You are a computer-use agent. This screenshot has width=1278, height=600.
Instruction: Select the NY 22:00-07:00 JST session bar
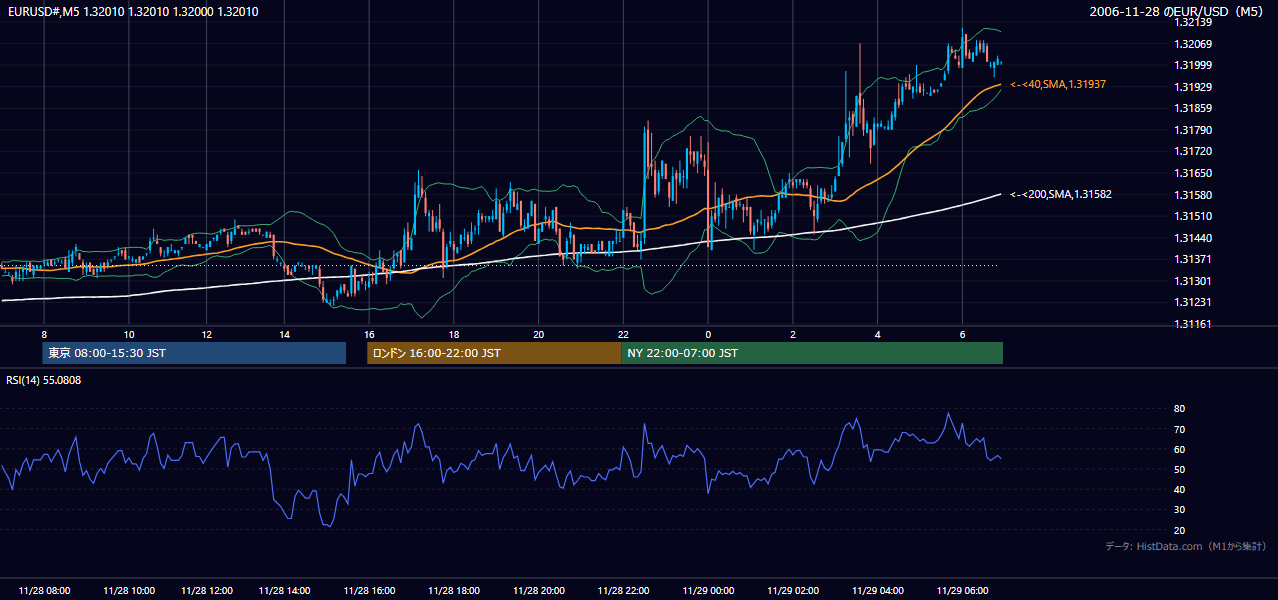point(812,353)
